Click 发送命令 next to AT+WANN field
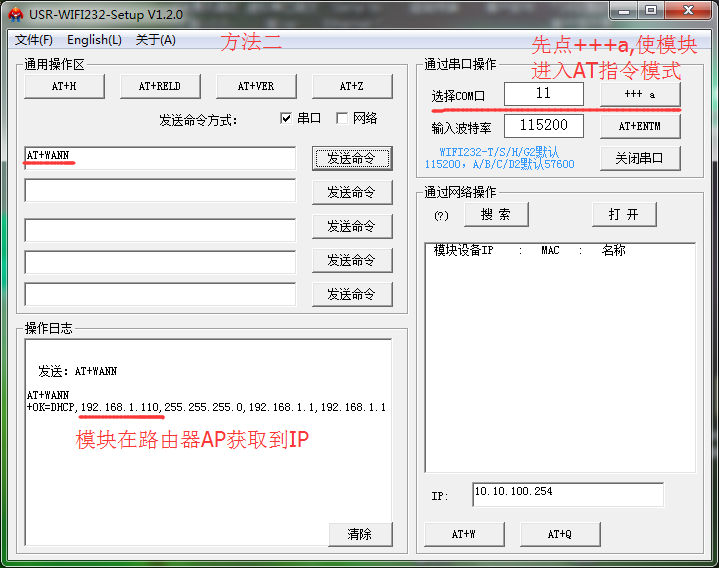Viewport: 719px width, 568px height. 351,158
